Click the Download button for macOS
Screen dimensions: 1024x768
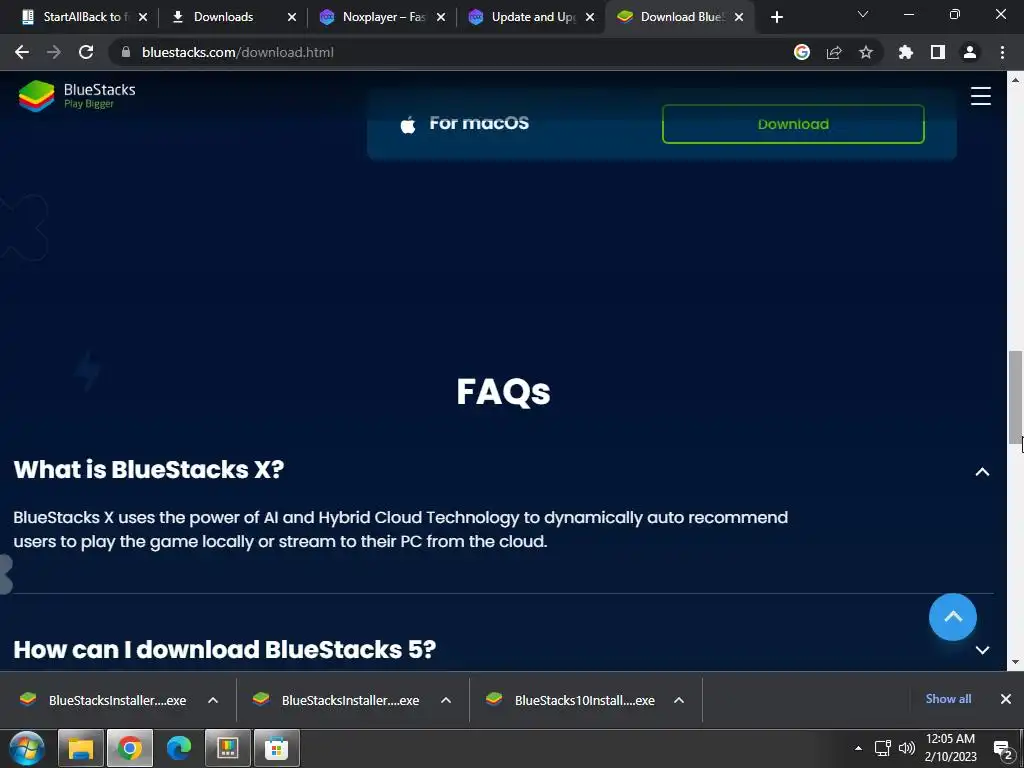[793, 124]
